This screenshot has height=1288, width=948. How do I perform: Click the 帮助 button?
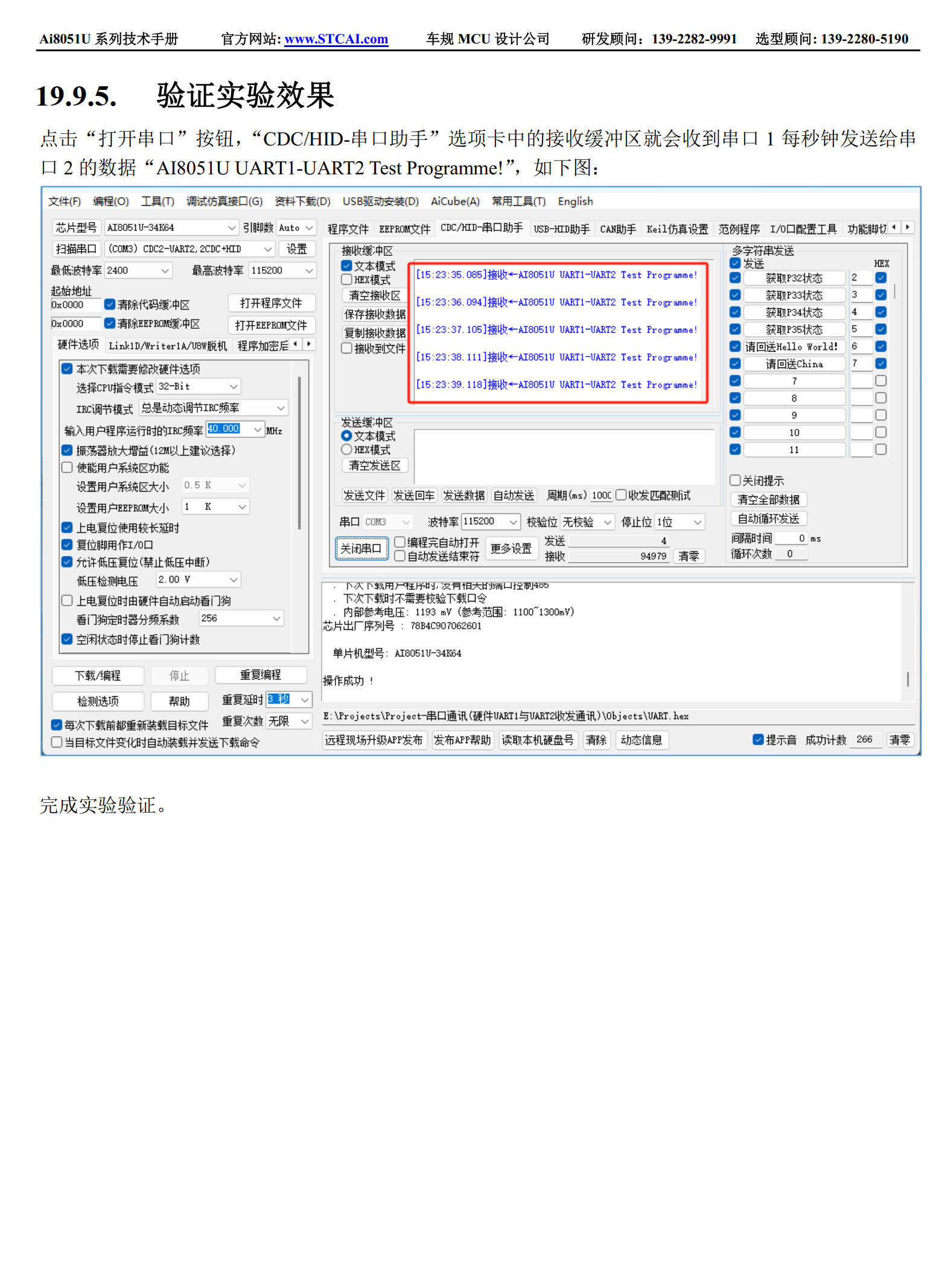(x=179, y=701)
